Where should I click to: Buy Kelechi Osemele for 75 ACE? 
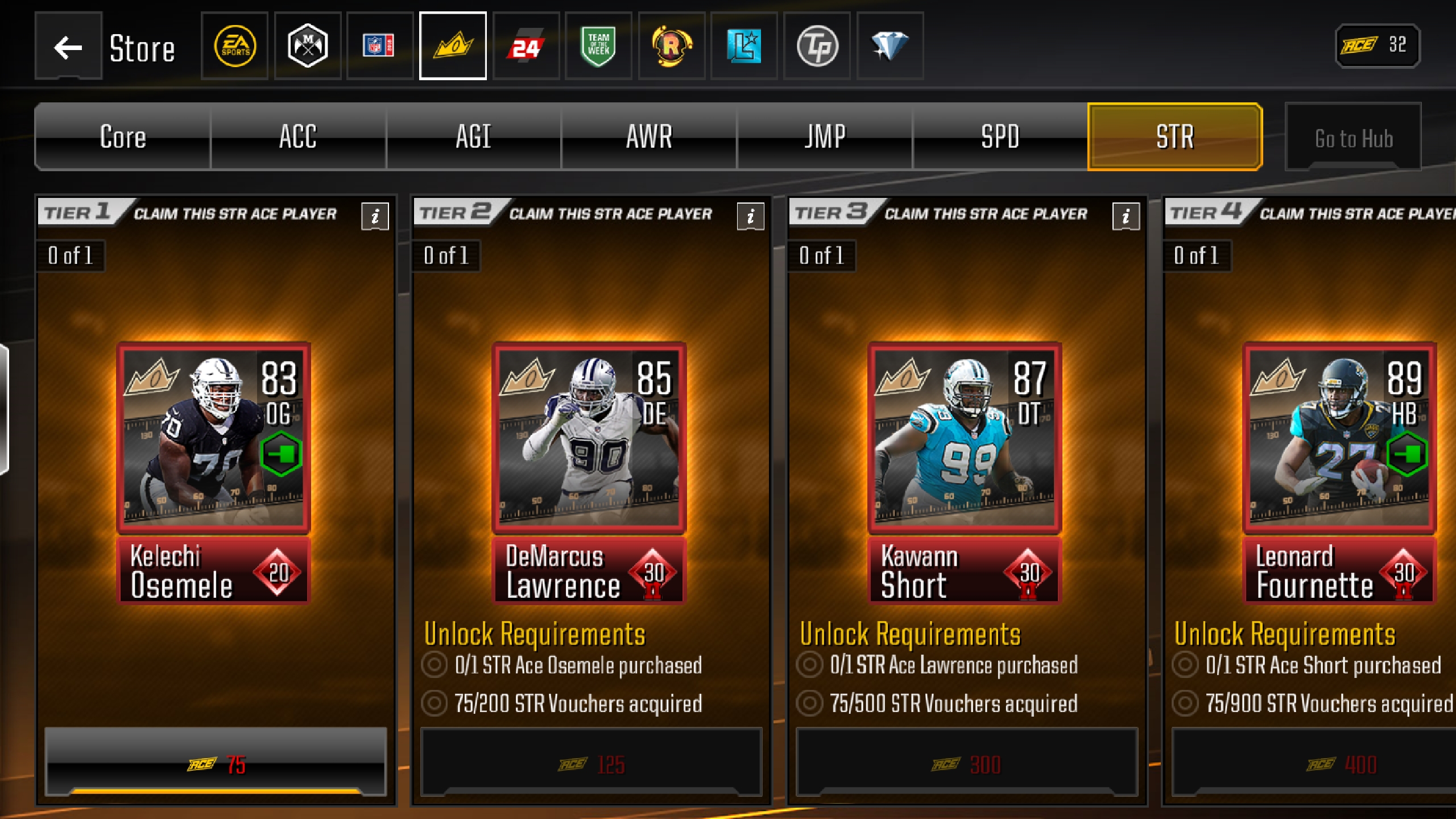point(216,762)
